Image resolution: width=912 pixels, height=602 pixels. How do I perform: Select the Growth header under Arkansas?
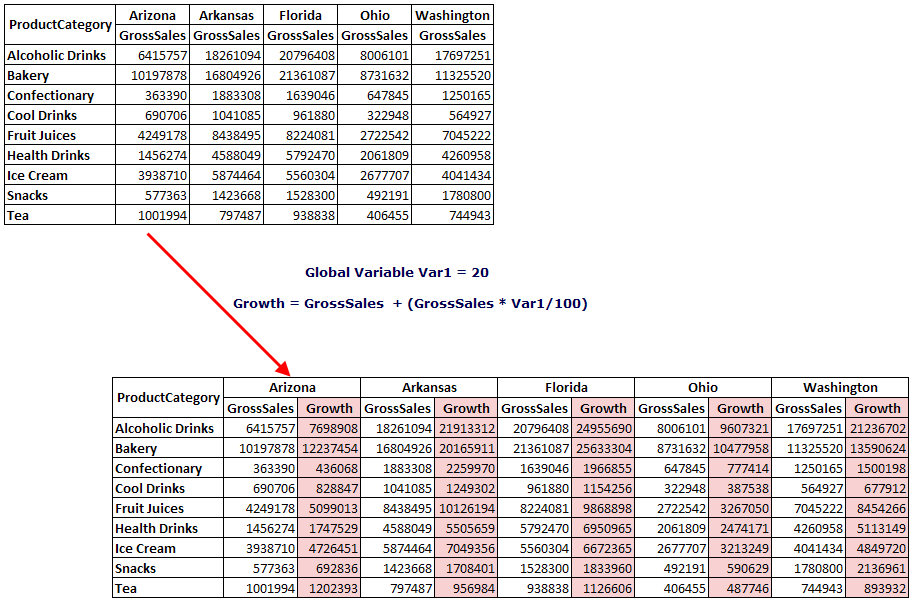pyautogui.click(x=466, y=408)
